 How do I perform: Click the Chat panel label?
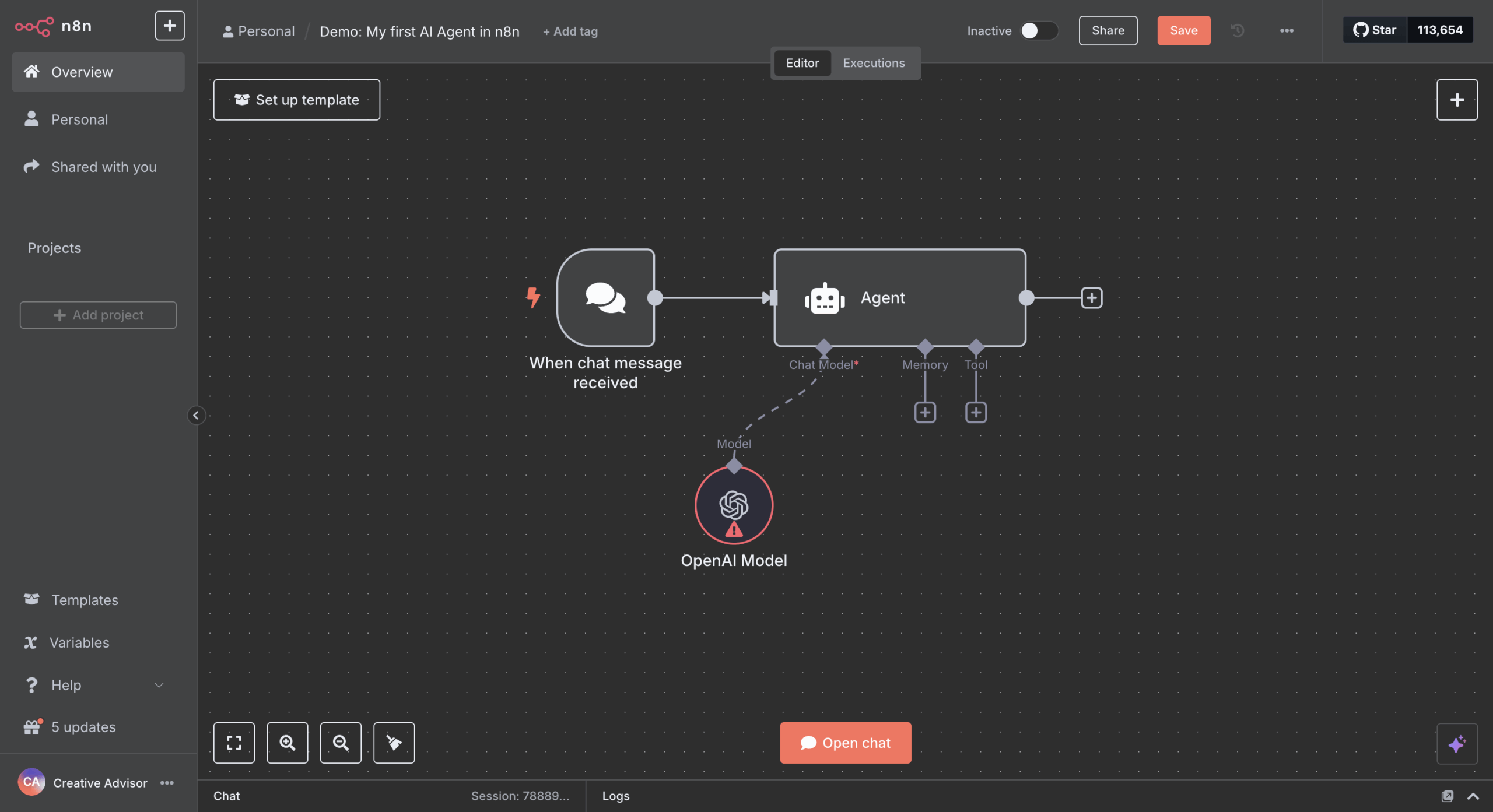pos(226,796)
